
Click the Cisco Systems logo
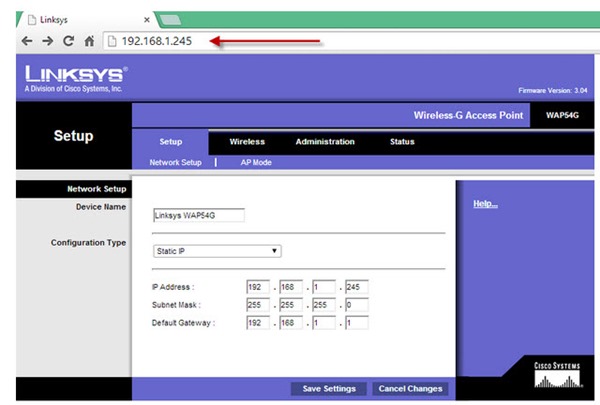coord(557,375)
